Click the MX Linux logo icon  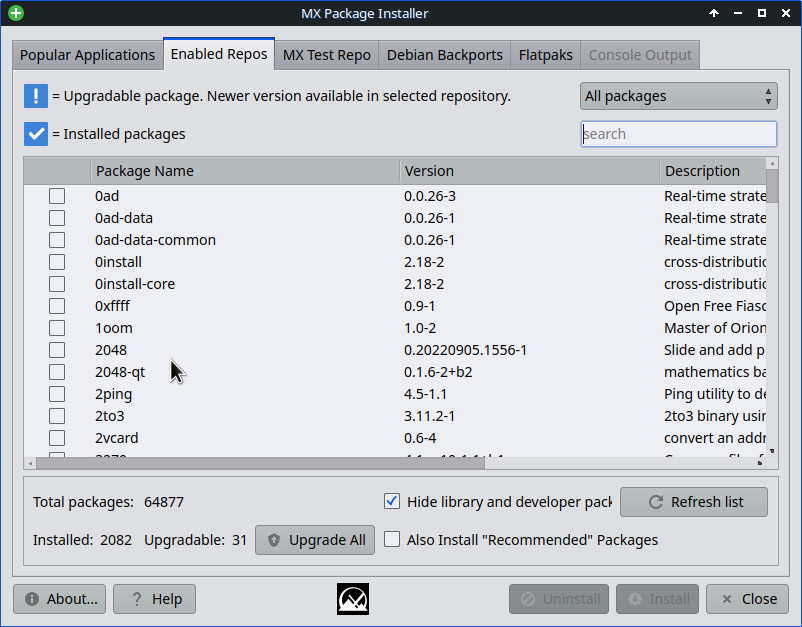tap(353, 599)
